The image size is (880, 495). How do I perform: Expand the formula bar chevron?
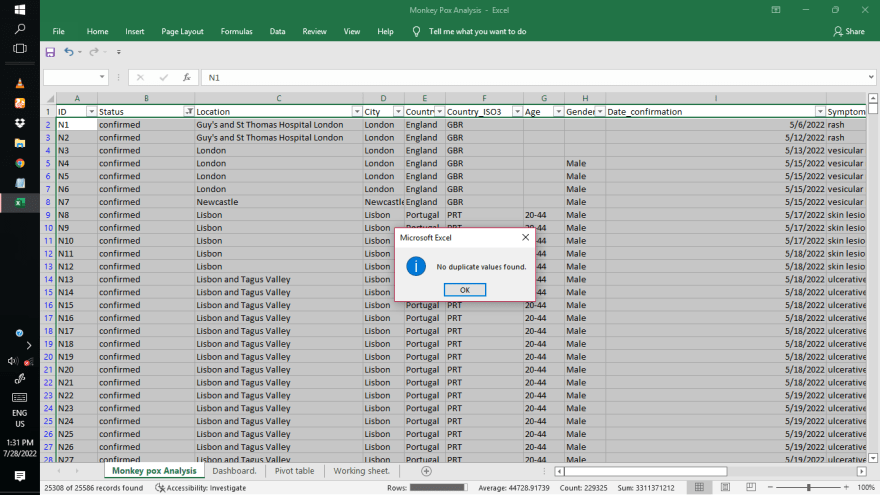(870, 77)
